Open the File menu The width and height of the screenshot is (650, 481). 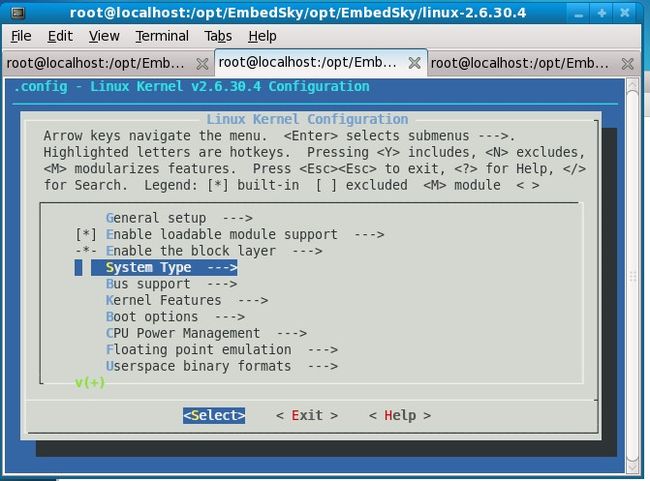[21, 36]
